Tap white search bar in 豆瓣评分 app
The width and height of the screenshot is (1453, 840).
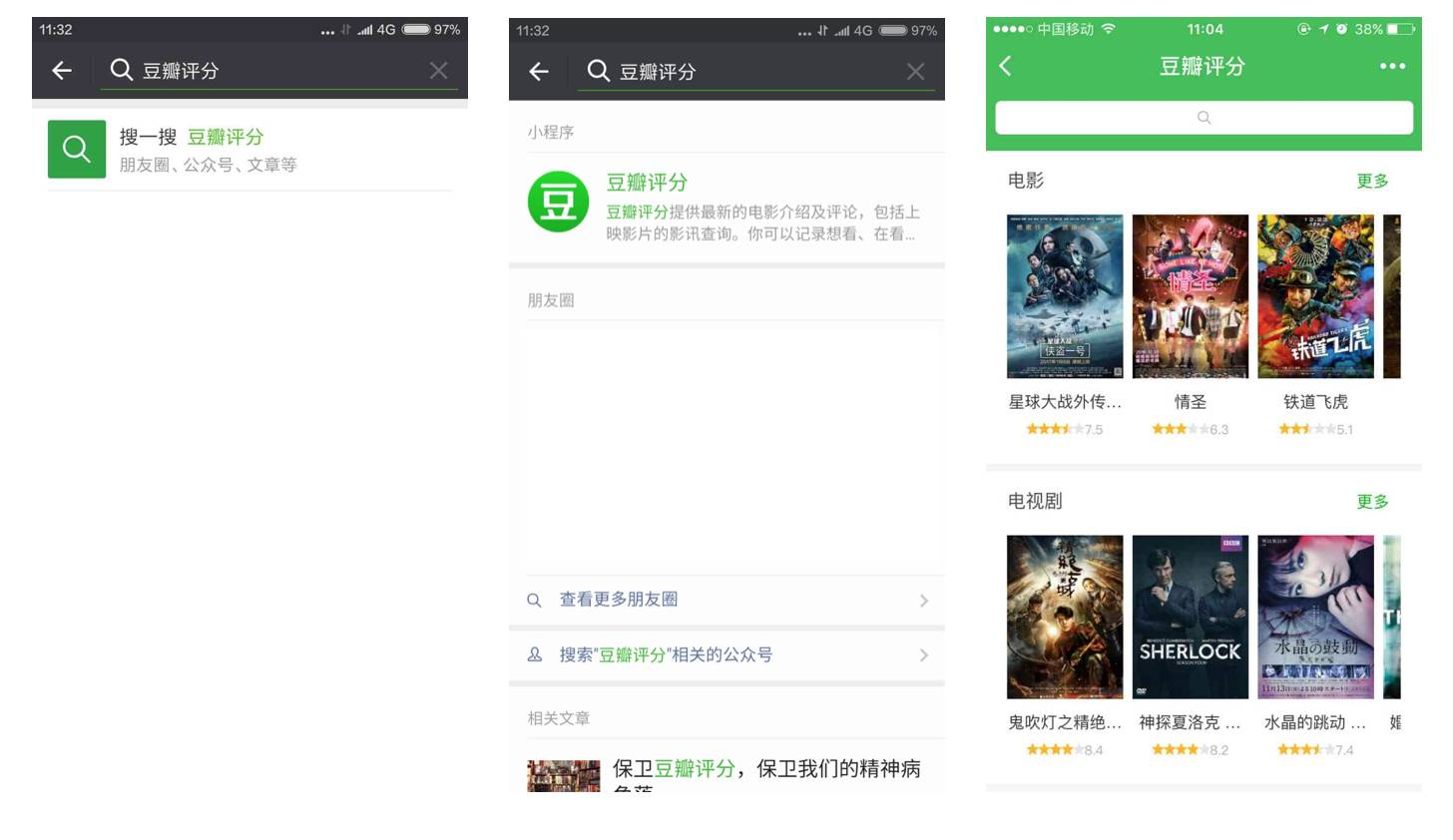click(x=1204, y=118)
